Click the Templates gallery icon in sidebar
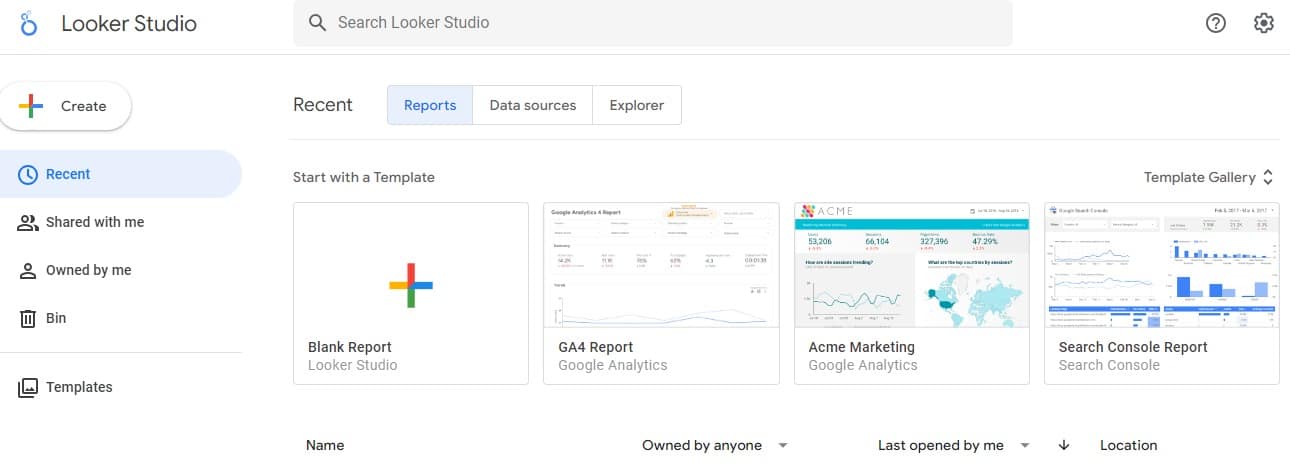The image size is (1290, 468). point(28,387)
